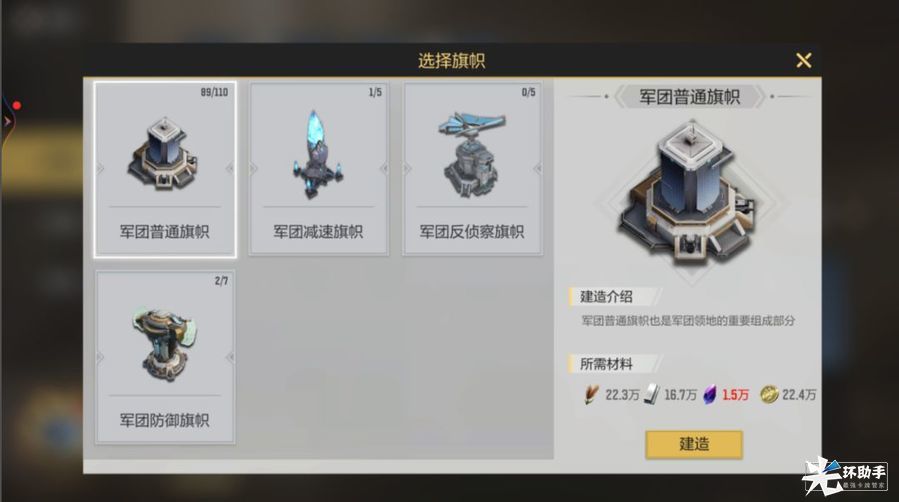
Task: Select the 军团普通旗帜 building icon card
Action: point(165,169)
